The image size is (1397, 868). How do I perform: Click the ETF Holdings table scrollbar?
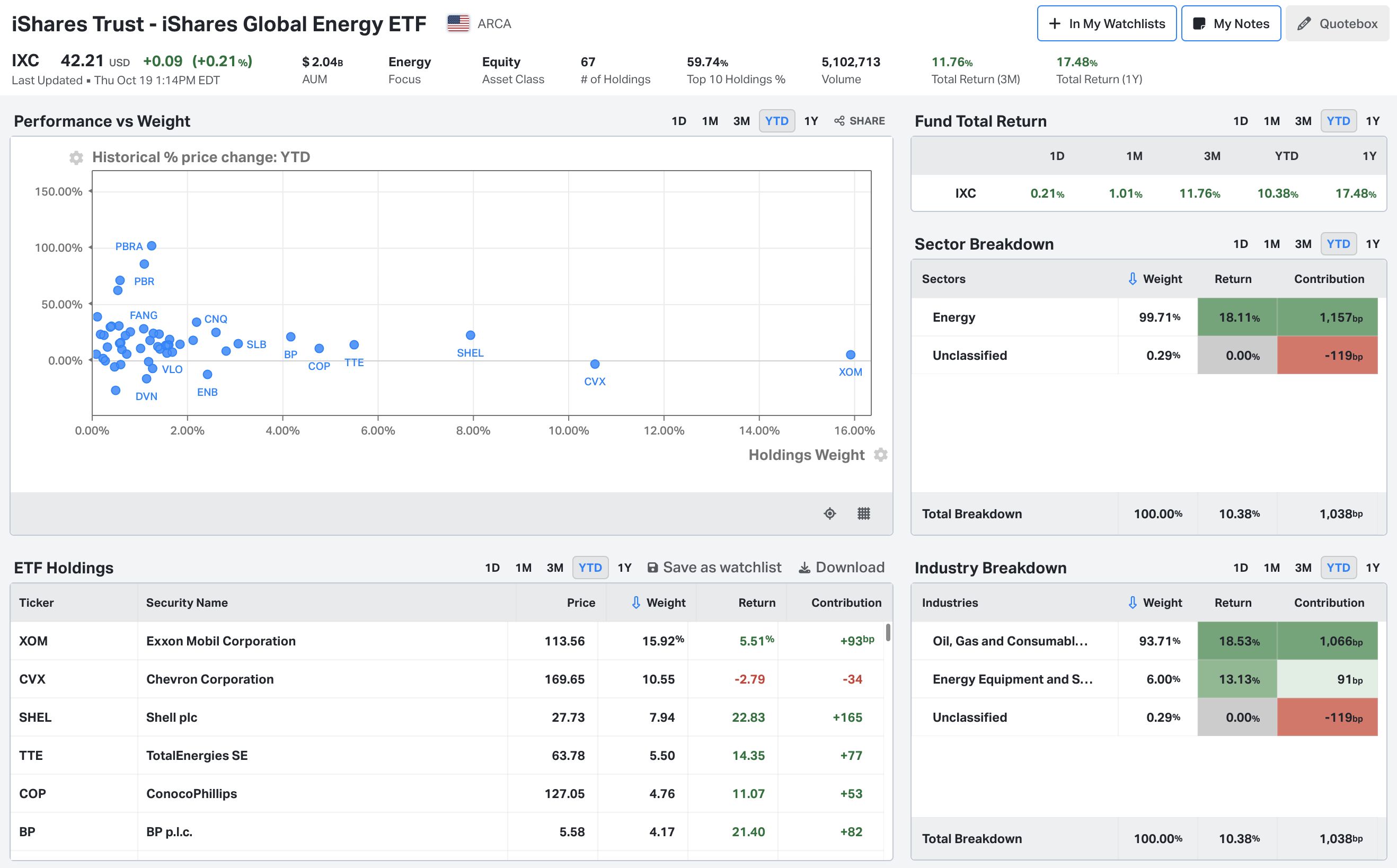point(888,632)
